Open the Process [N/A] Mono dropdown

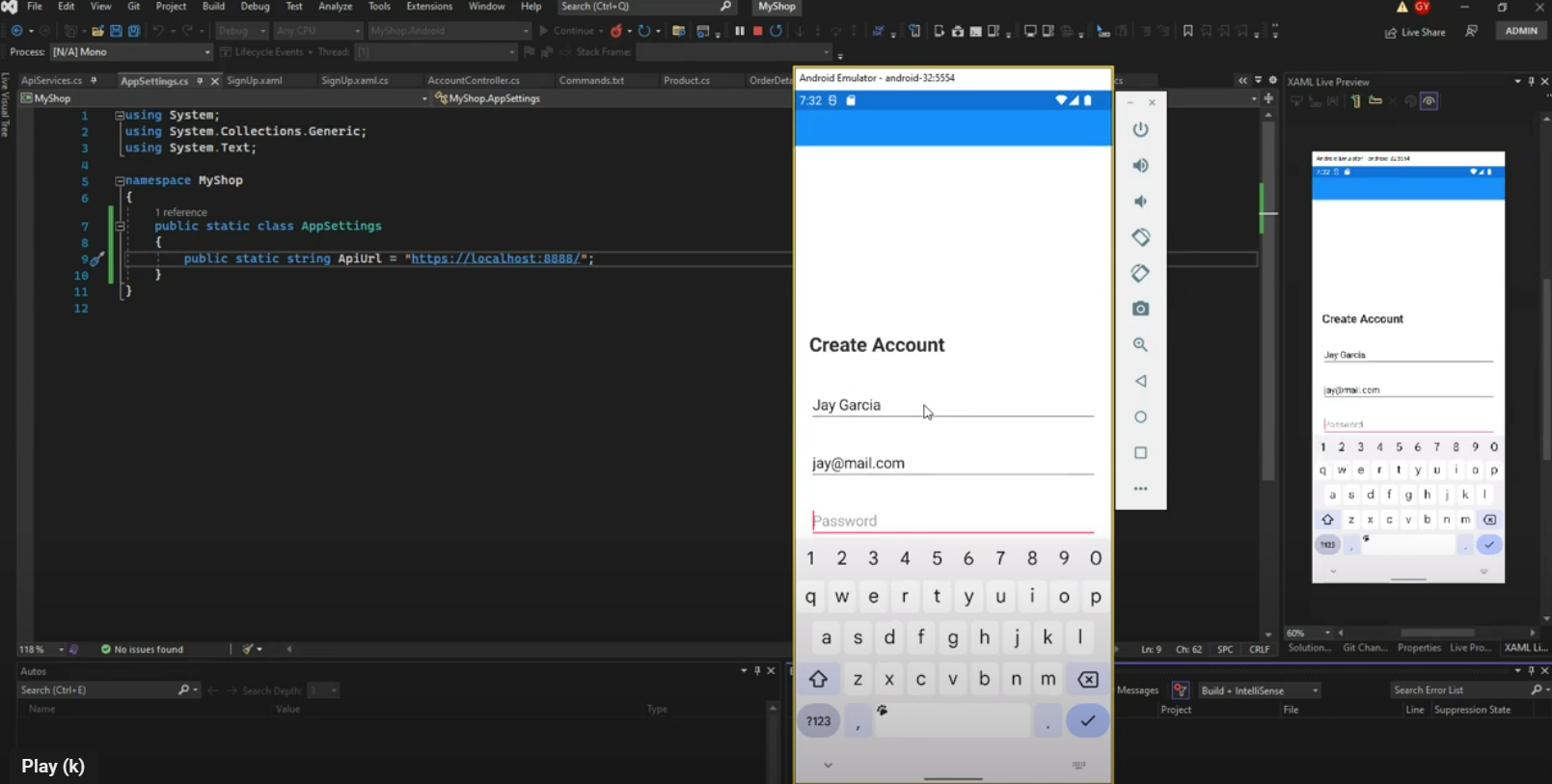pyautogui.click(x=131, y=52)
